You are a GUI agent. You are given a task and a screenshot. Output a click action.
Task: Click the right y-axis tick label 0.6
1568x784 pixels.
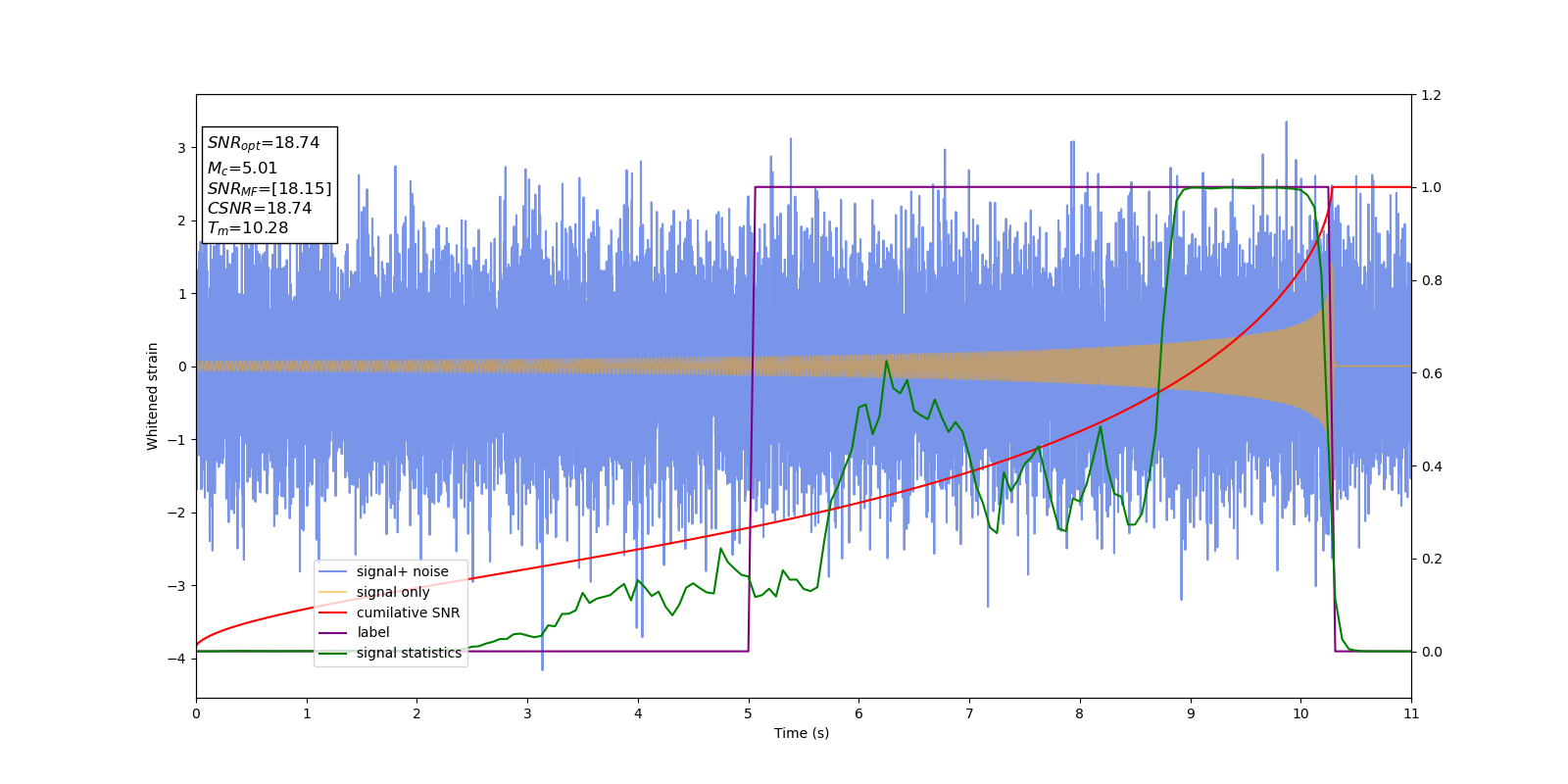point(1431,373)
